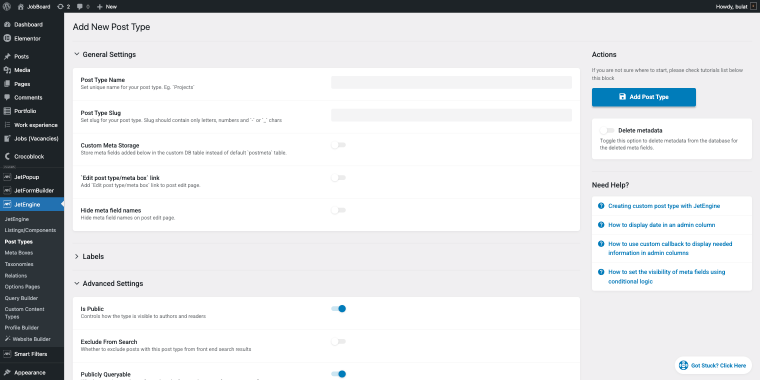Open Custom Content Types submenu item
760x380 pixels.
(24, 313)
